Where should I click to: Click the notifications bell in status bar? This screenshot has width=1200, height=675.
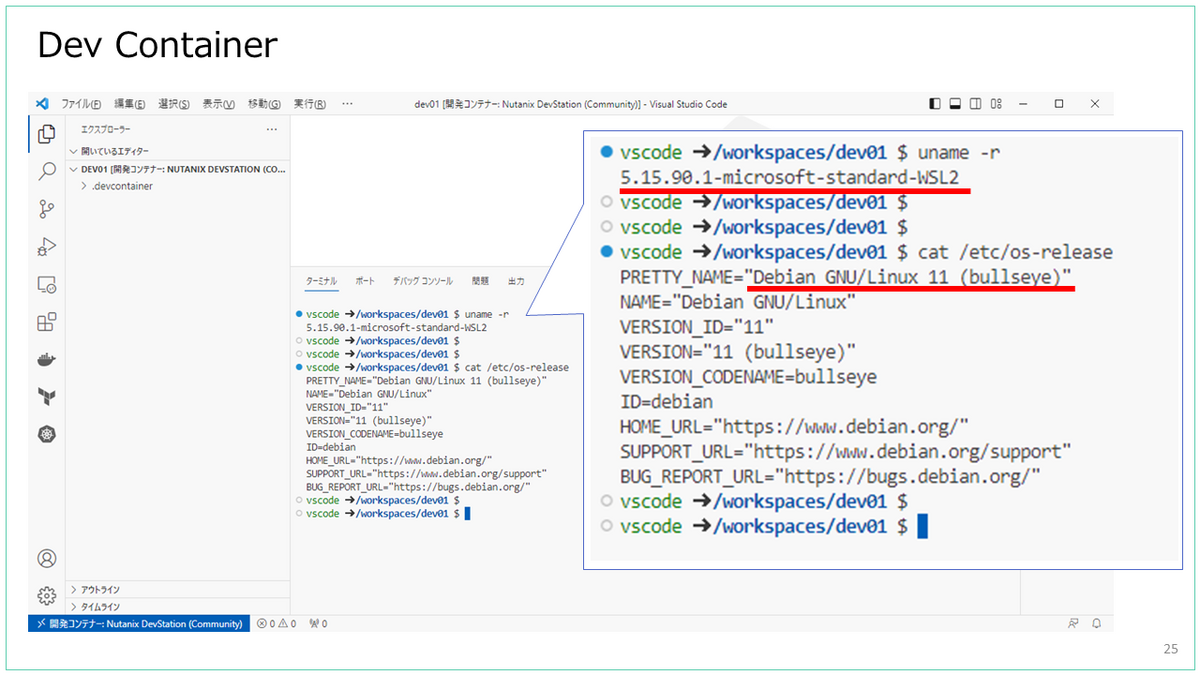coord(1096,623)
